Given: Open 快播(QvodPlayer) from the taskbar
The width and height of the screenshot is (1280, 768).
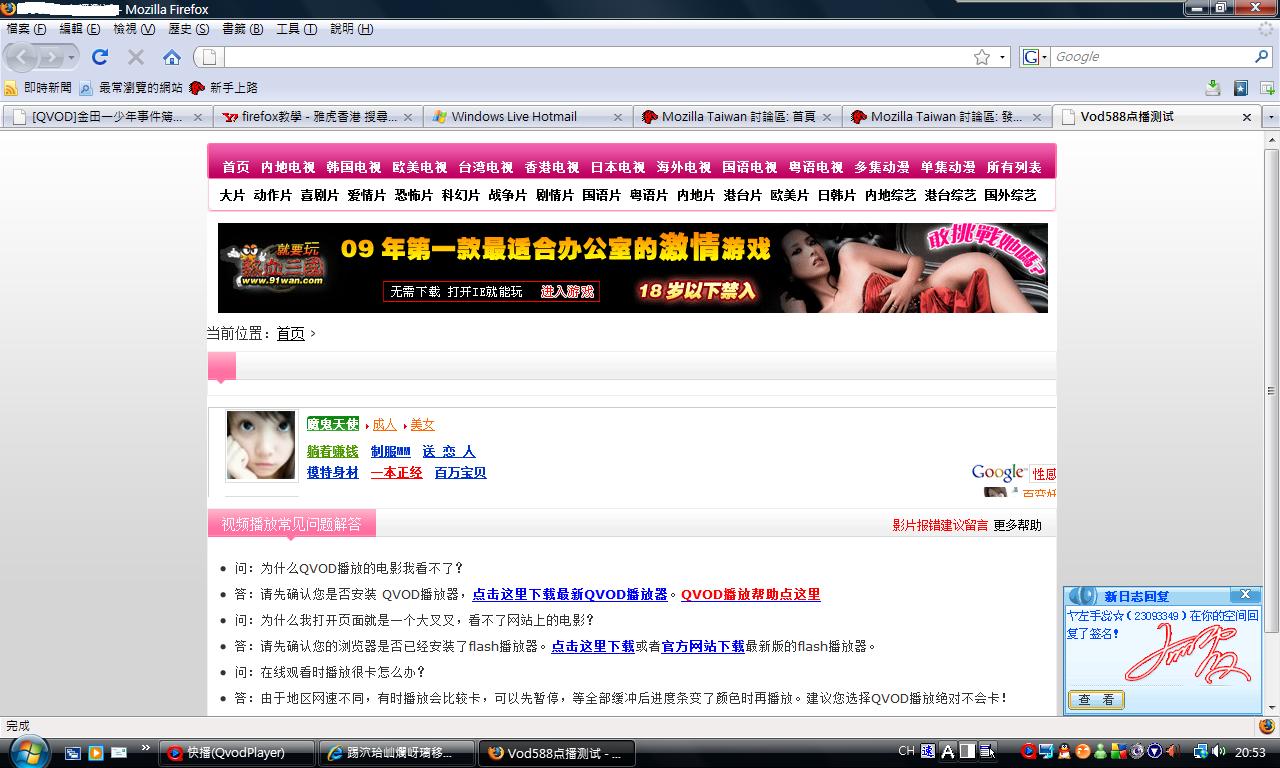Looking at the screenshot, I should point(238,753).
